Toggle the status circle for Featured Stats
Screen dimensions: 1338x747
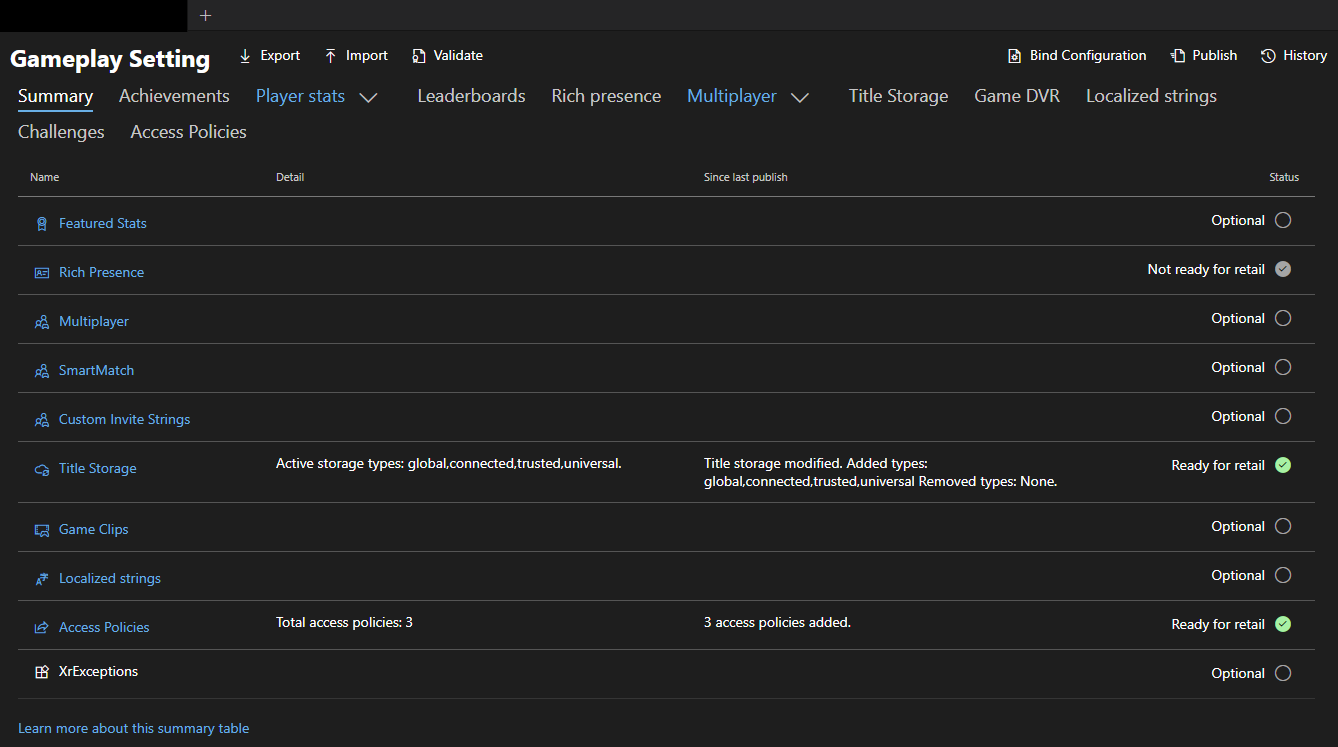(1283, 219)
